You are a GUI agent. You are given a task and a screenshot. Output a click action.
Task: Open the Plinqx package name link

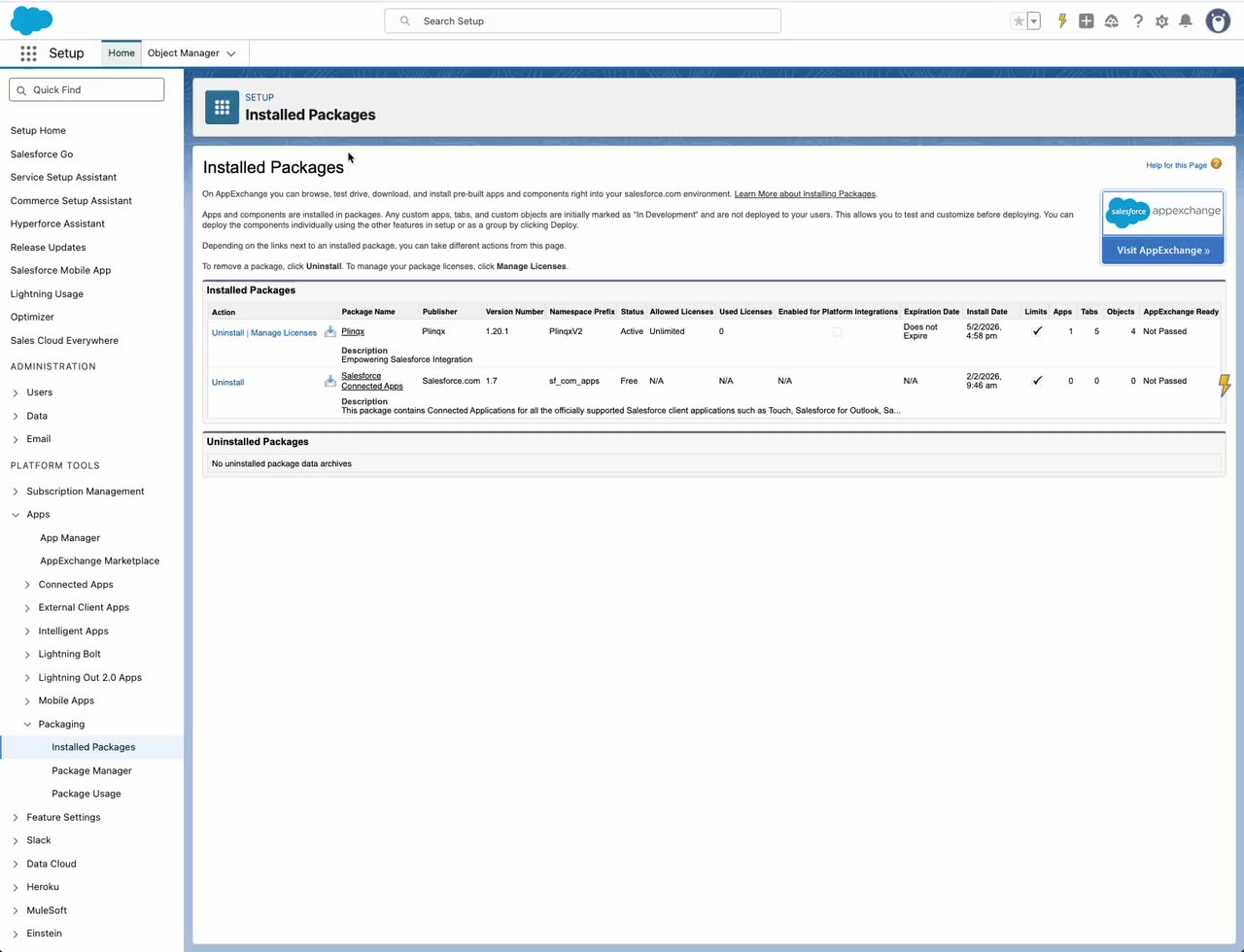pyautogui.click(x=353, y=331)
